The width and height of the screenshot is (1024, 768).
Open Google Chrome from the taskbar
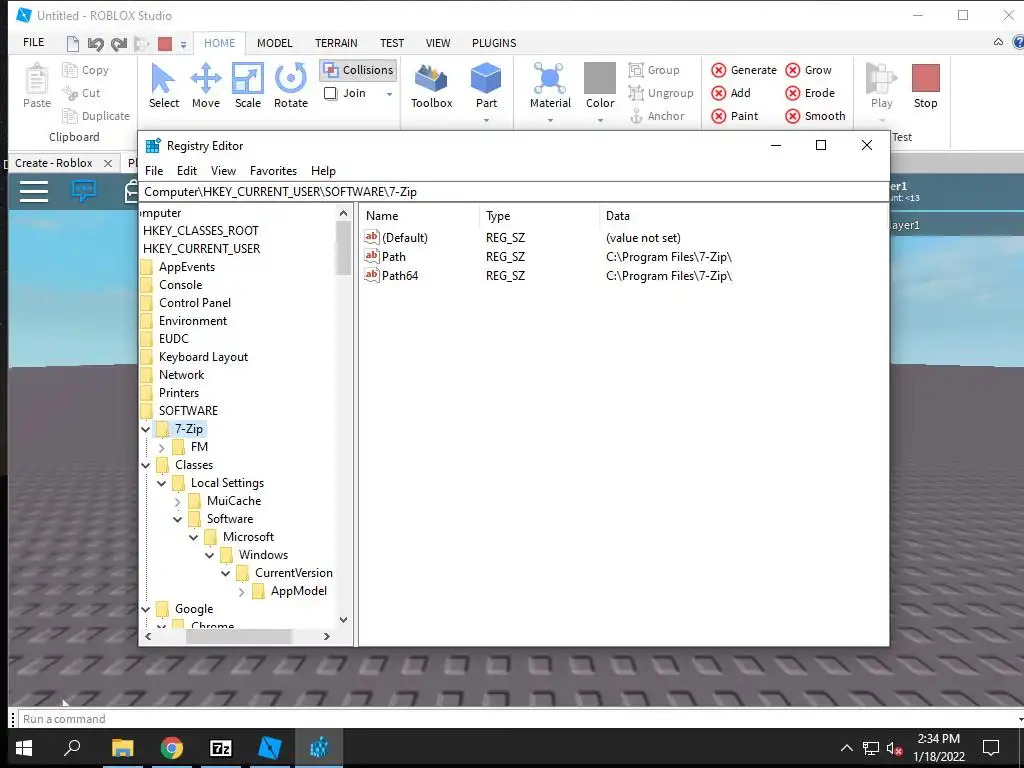click(x=172, y=748)
